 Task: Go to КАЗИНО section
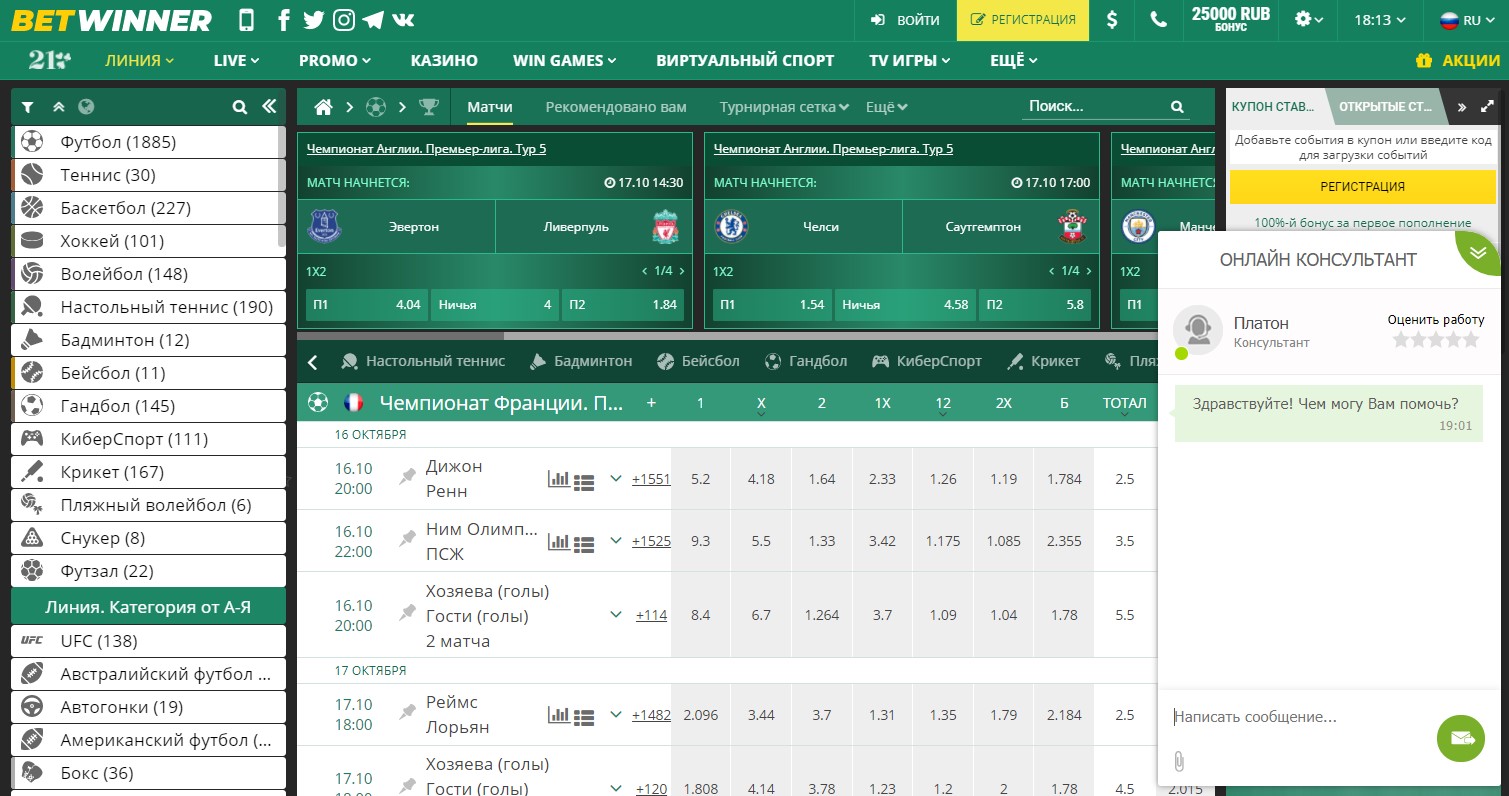click(444, 60)
